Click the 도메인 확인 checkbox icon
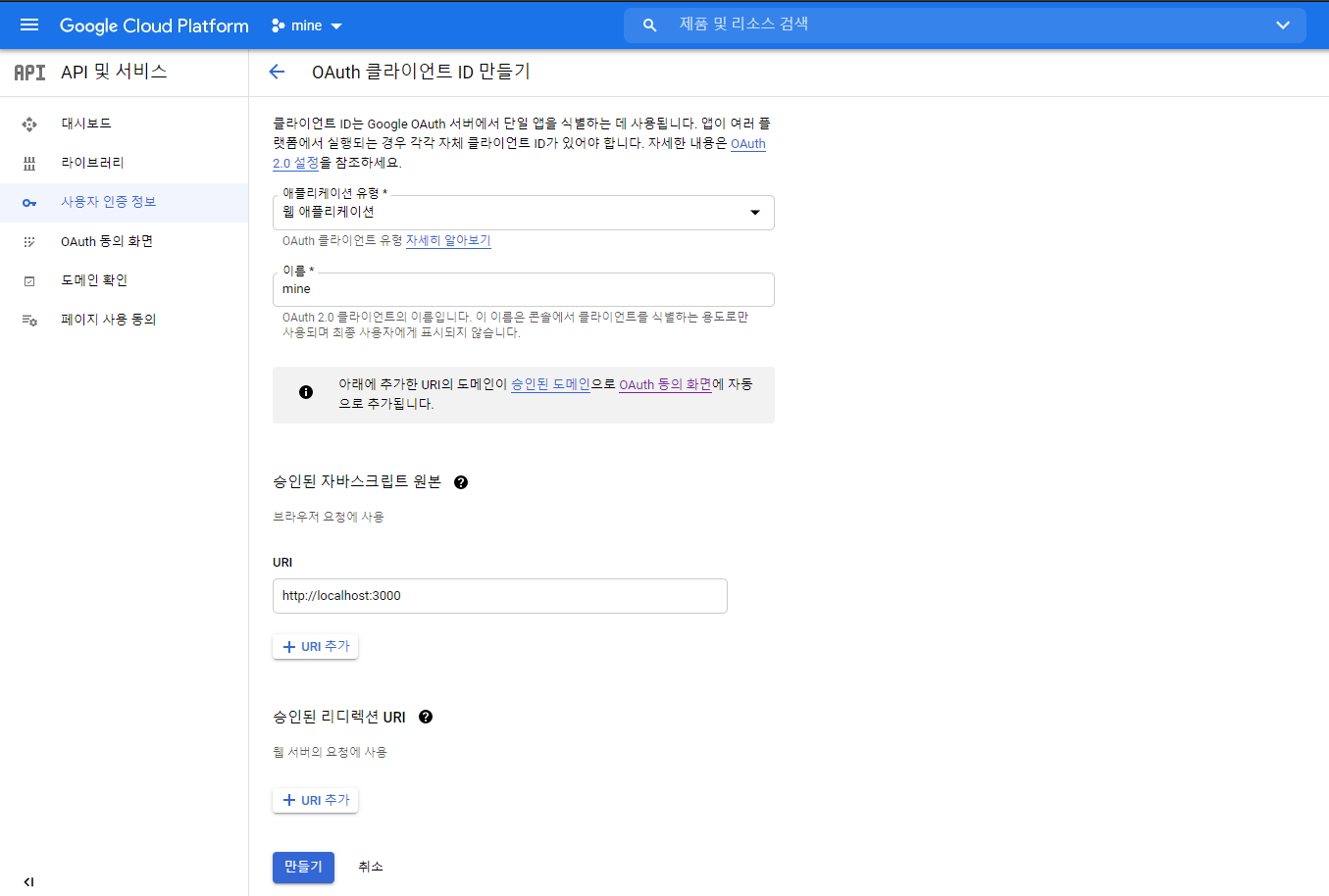This screenshot has height=896, width=1329. 29,281
